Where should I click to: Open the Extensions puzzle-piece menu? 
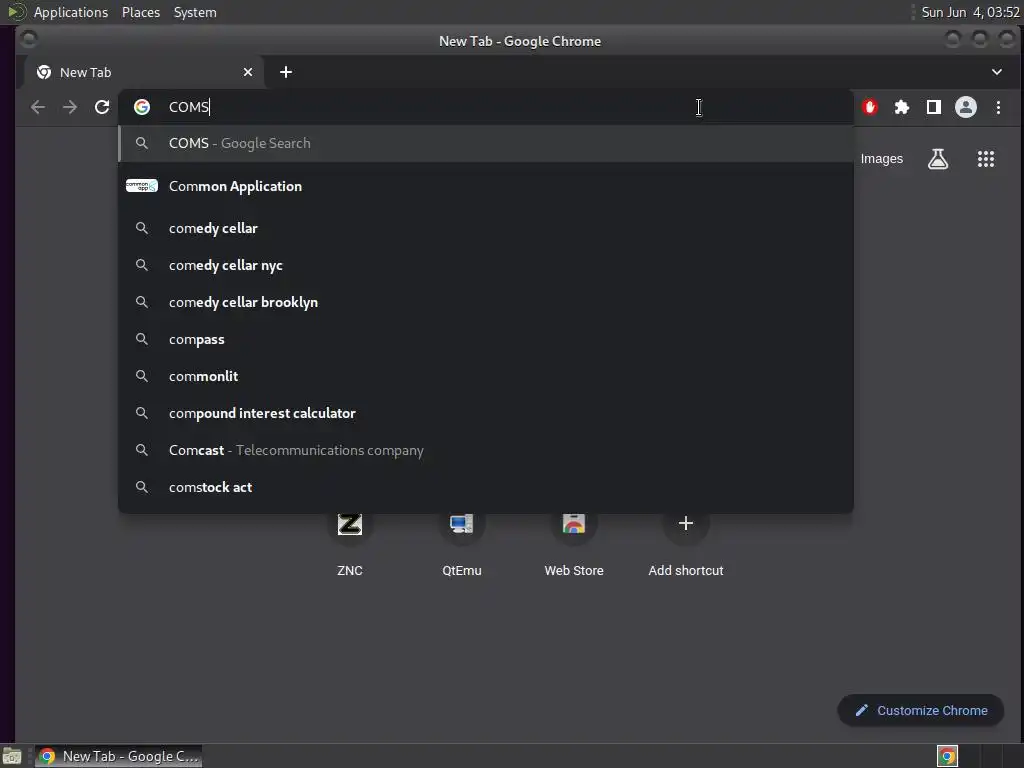(902, 107)
